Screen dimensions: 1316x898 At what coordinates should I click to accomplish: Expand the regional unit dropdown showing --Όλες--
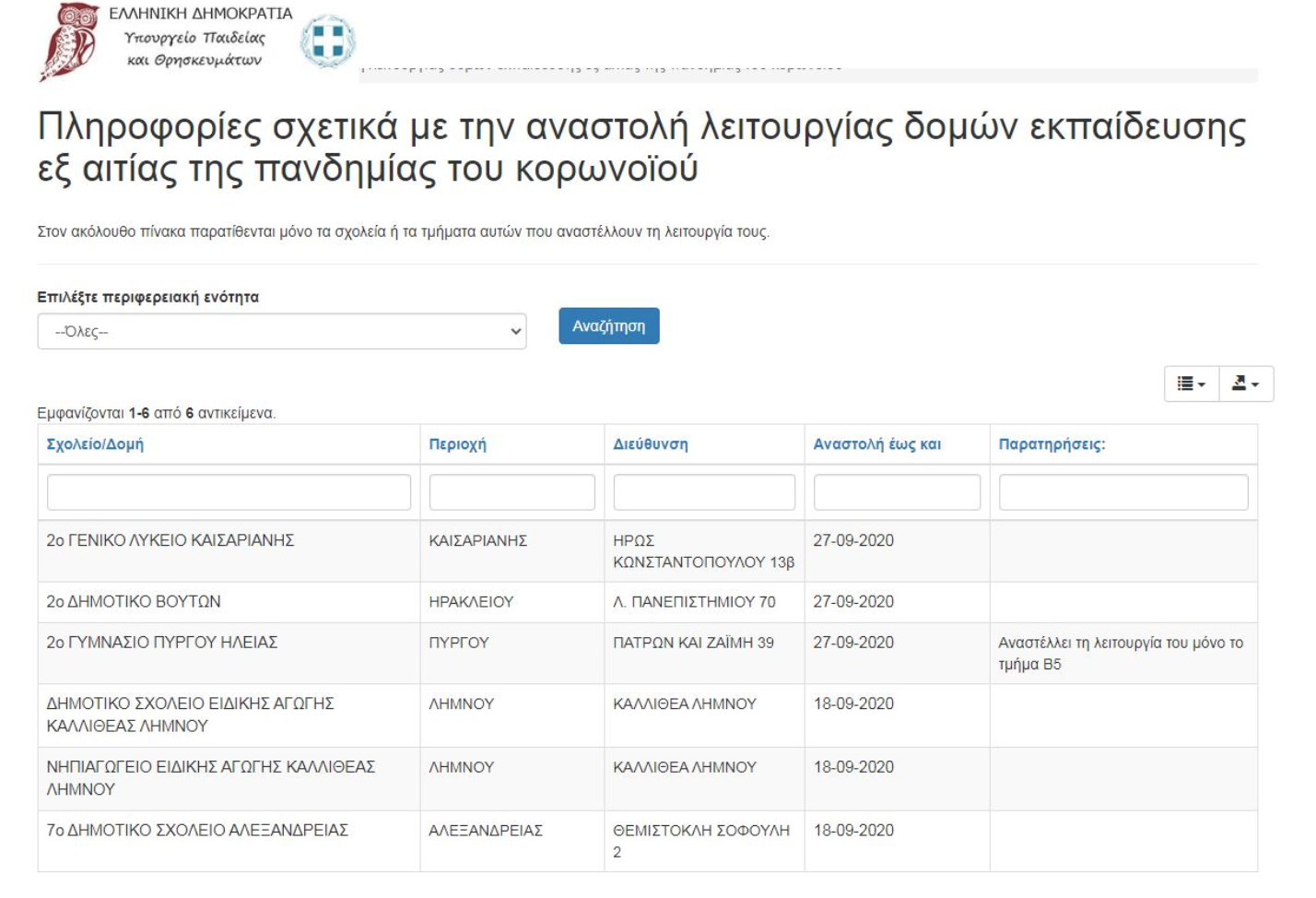[x=281, y=332]
